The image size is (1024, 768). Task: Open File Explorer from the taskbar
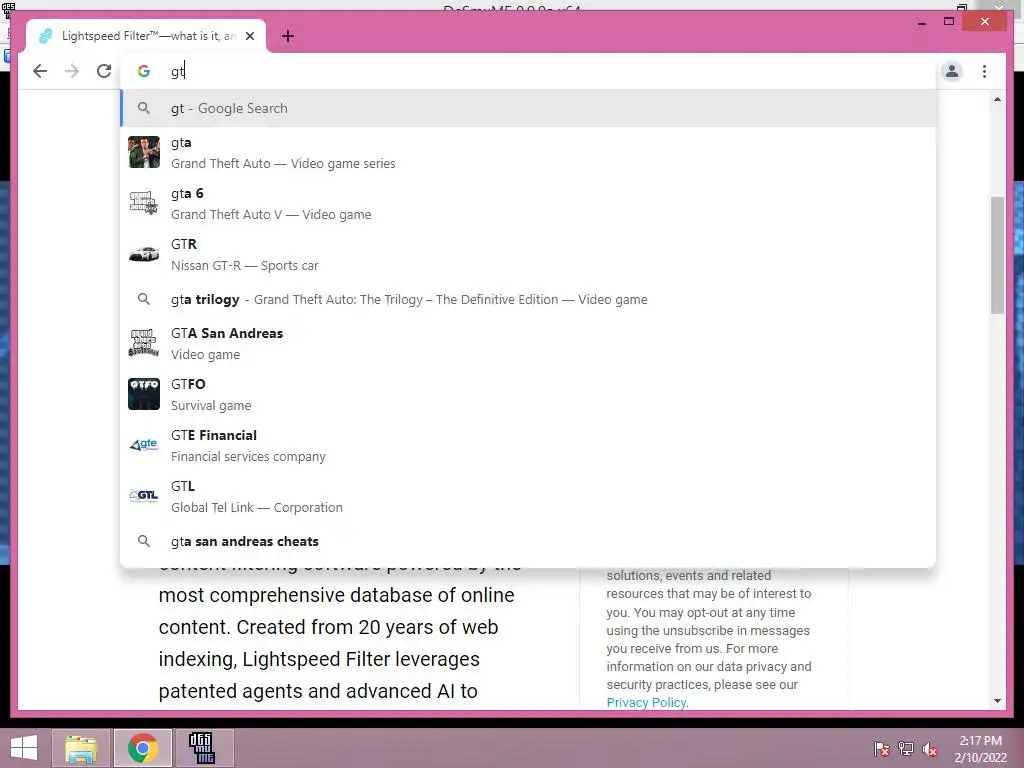(x=80, y=748)
